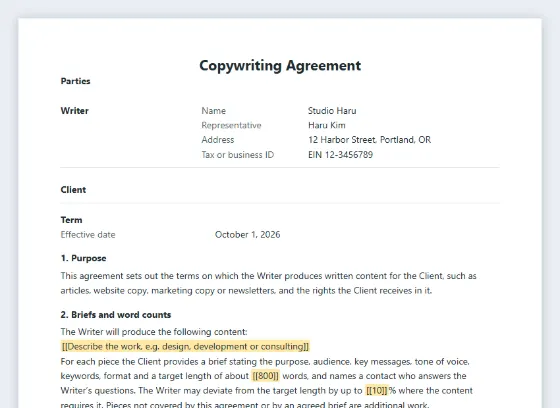Click the Address field label
Image resolution: width=560 pixels, height=408 pixels.
point(218,140)
